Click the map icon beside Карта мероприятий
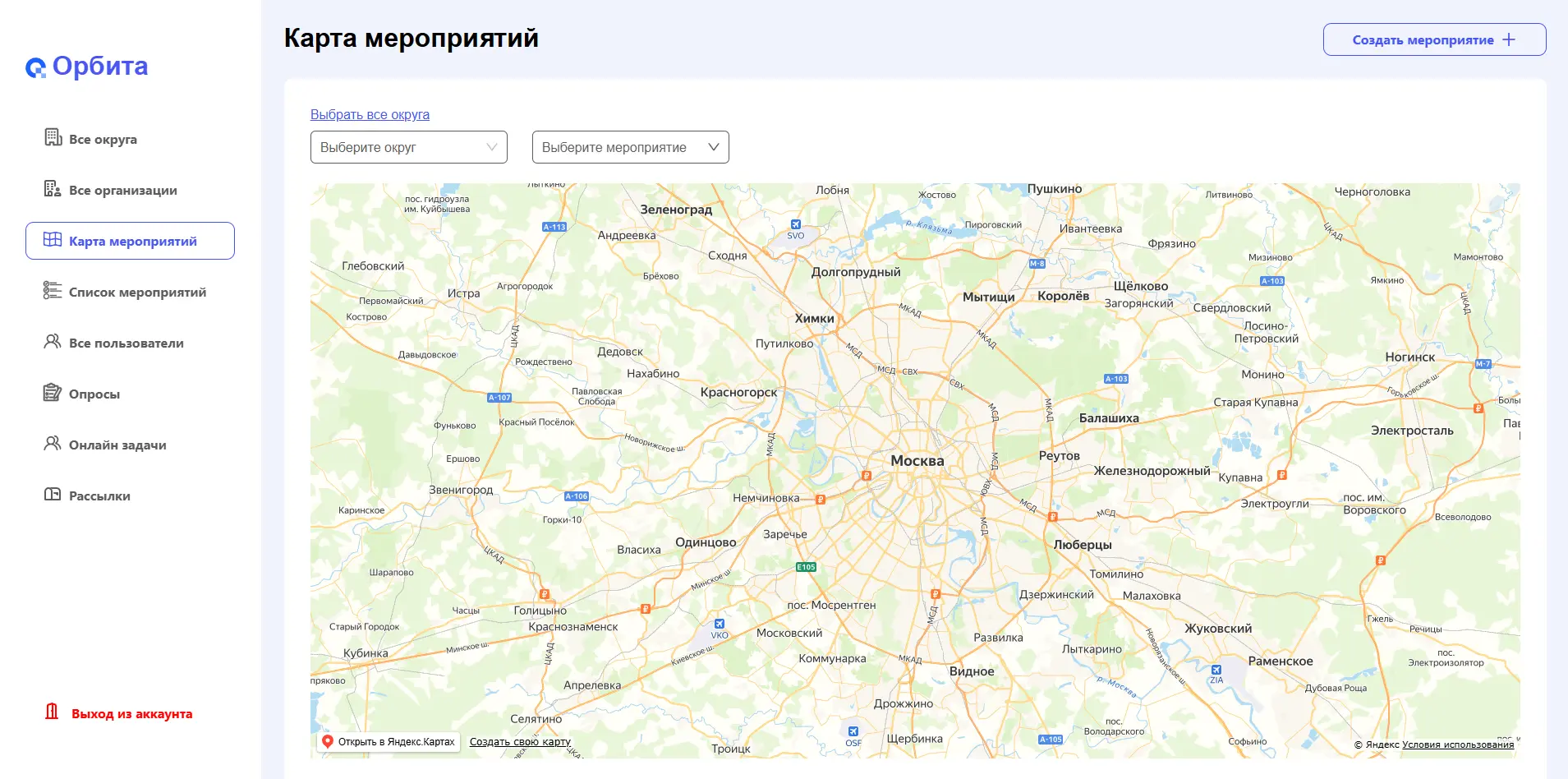 click(53, 239)
